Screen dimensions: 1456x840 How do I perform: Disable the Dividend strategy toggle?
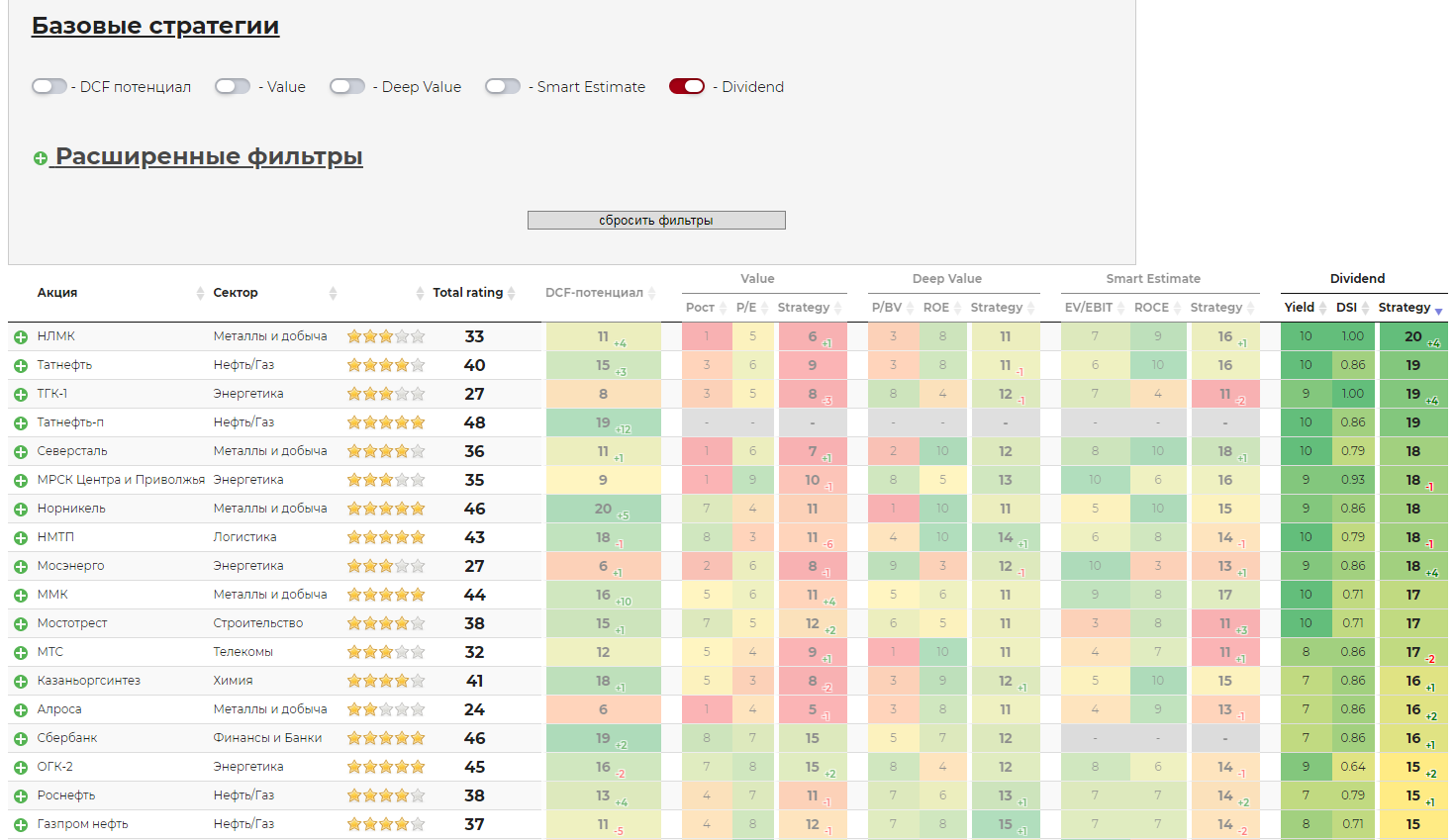(x=687, y=86)
